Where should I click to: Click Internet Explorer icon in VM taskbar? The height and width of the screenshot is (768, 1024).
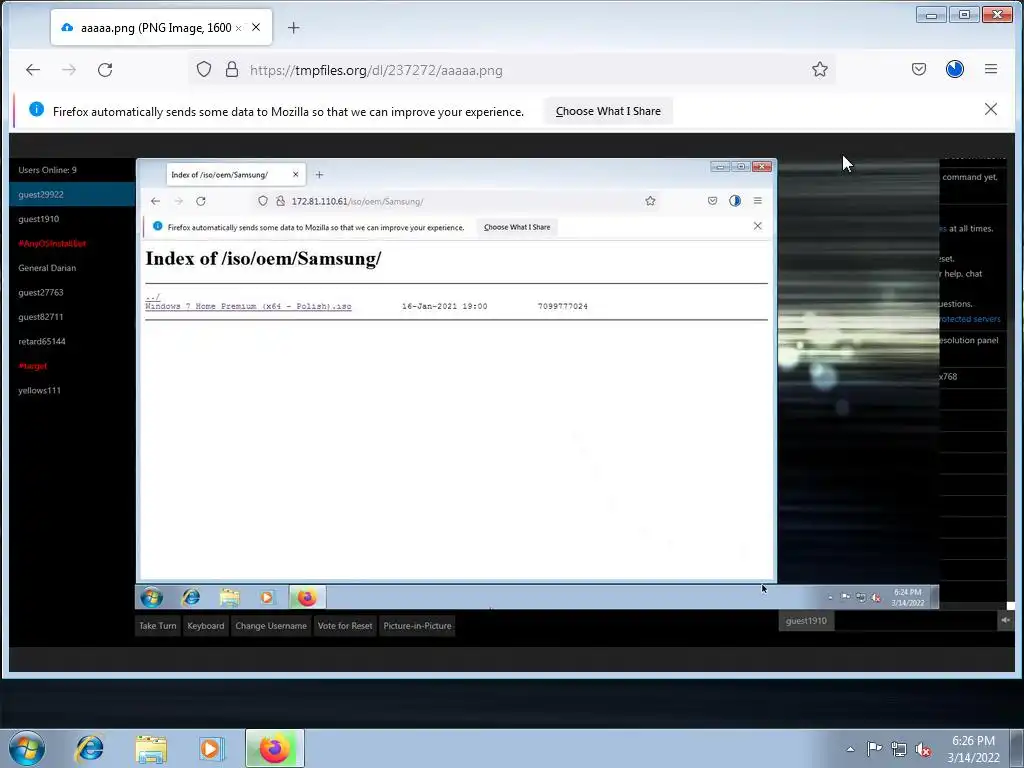pyautogui.click(x=191, y=597)
